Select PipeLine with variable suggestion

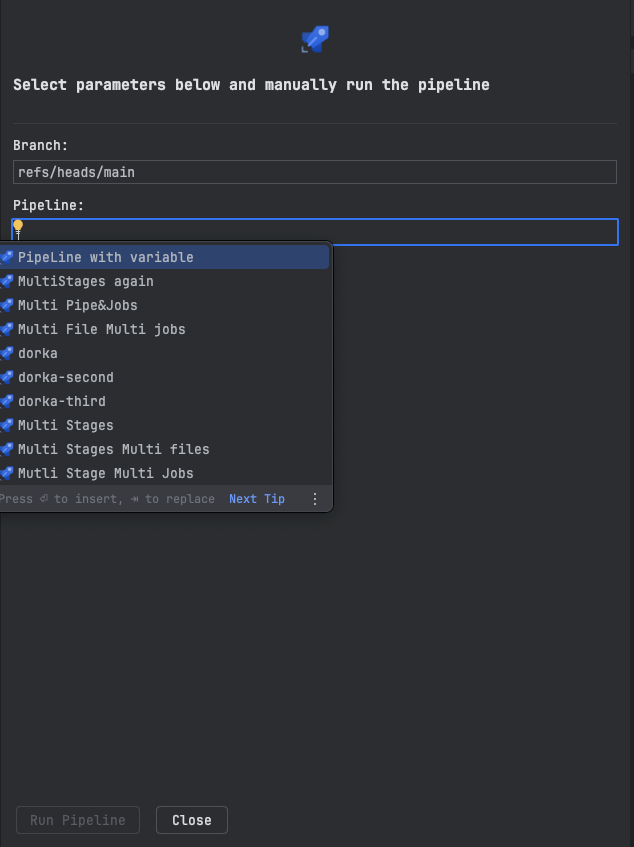164,257
